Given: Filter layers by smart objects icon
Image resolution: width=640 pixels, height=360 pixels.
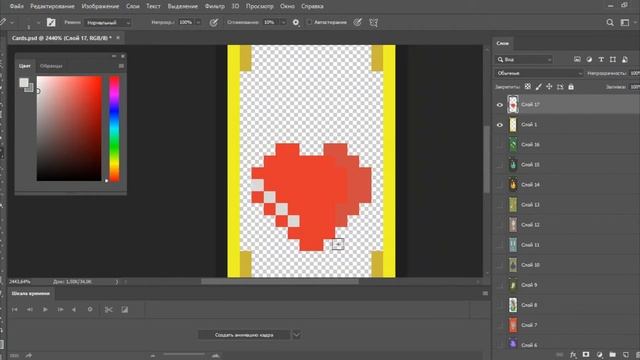Looking at the screenshot, I should tap(624, 60).
